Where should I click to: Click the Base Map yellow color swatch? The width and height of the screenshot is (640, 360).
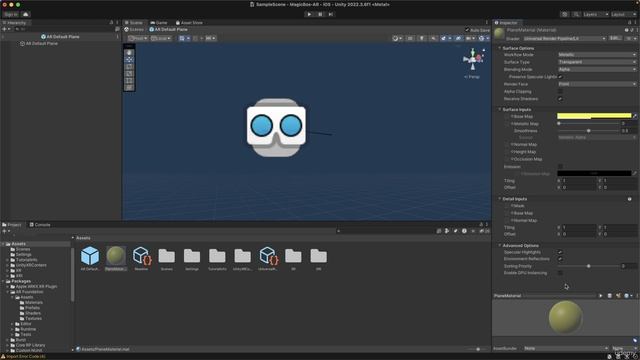point(594,116)
